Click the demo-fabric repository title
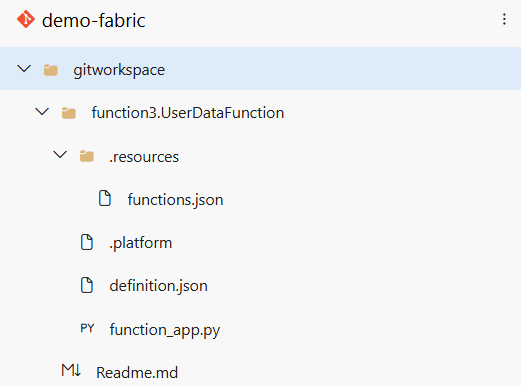Screen dimensions: 521x386 94,20
